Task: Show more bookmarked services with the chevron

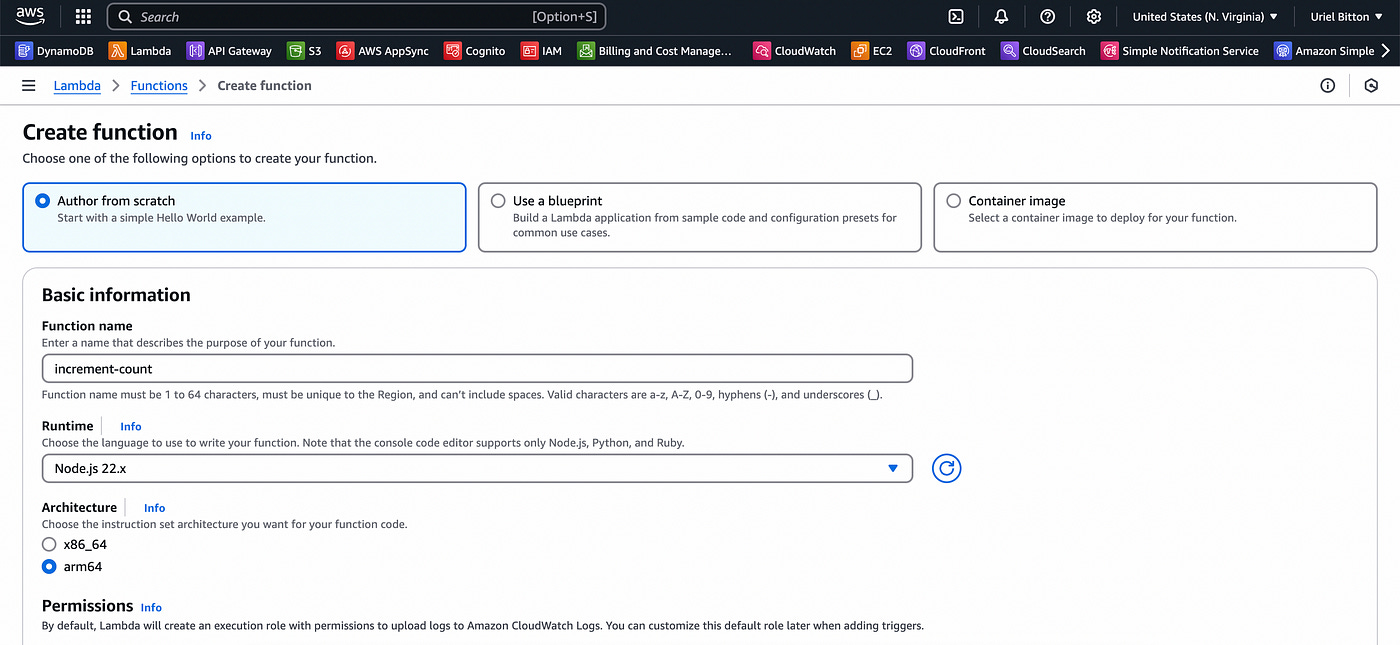Action: [1385, 51]
